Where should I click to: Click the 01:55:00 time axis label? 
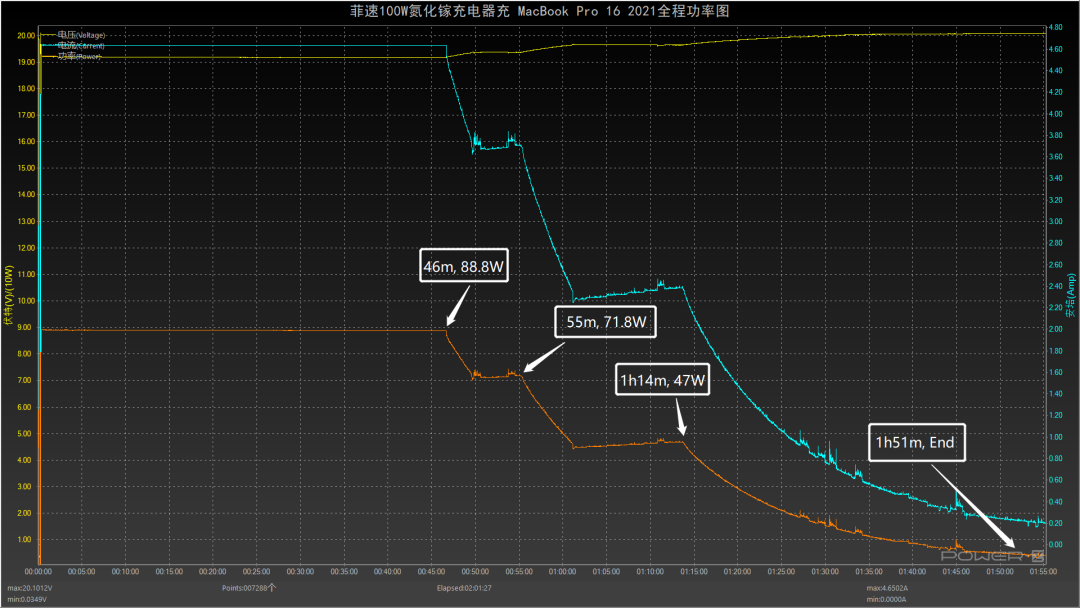(x=1043, y=572)
